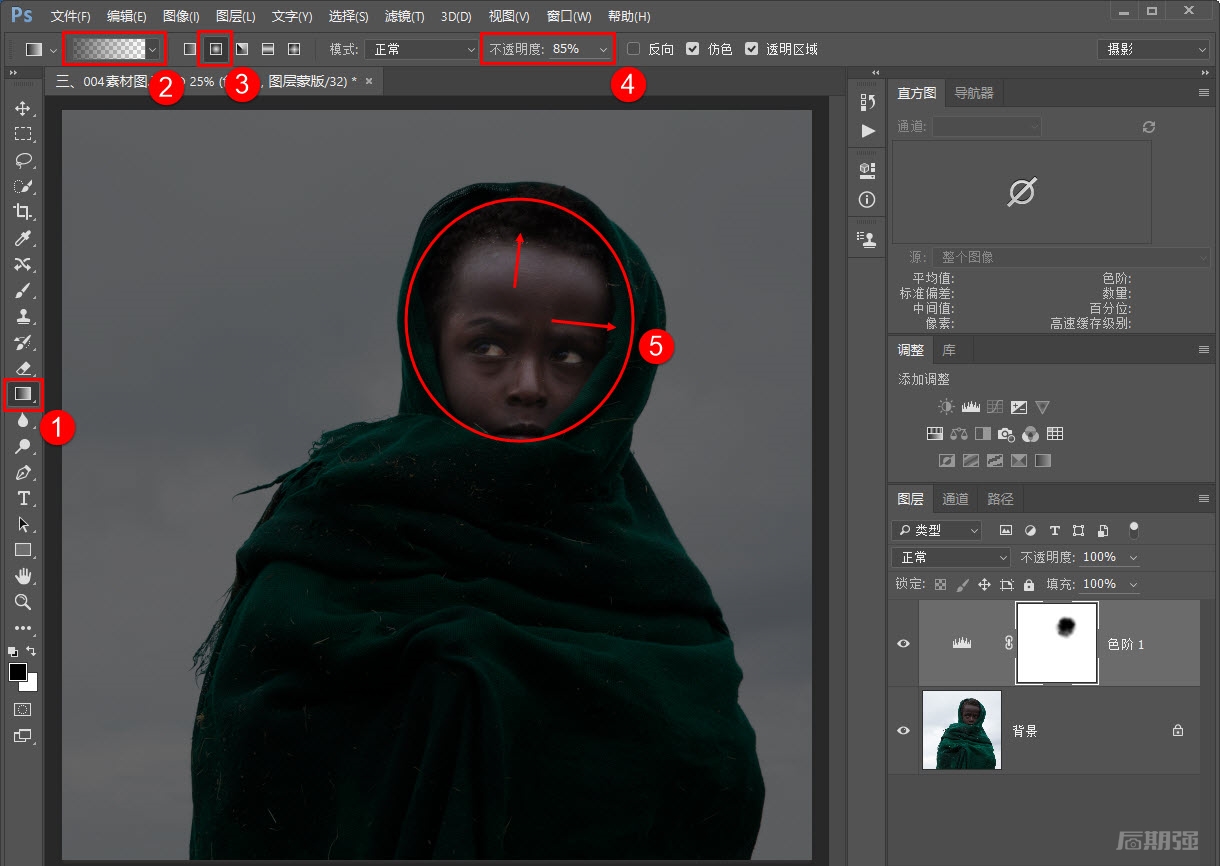This screenshot has height=866, width=1220.
Task: Click the foreground color swatch
Action: (x=18, y=672)
